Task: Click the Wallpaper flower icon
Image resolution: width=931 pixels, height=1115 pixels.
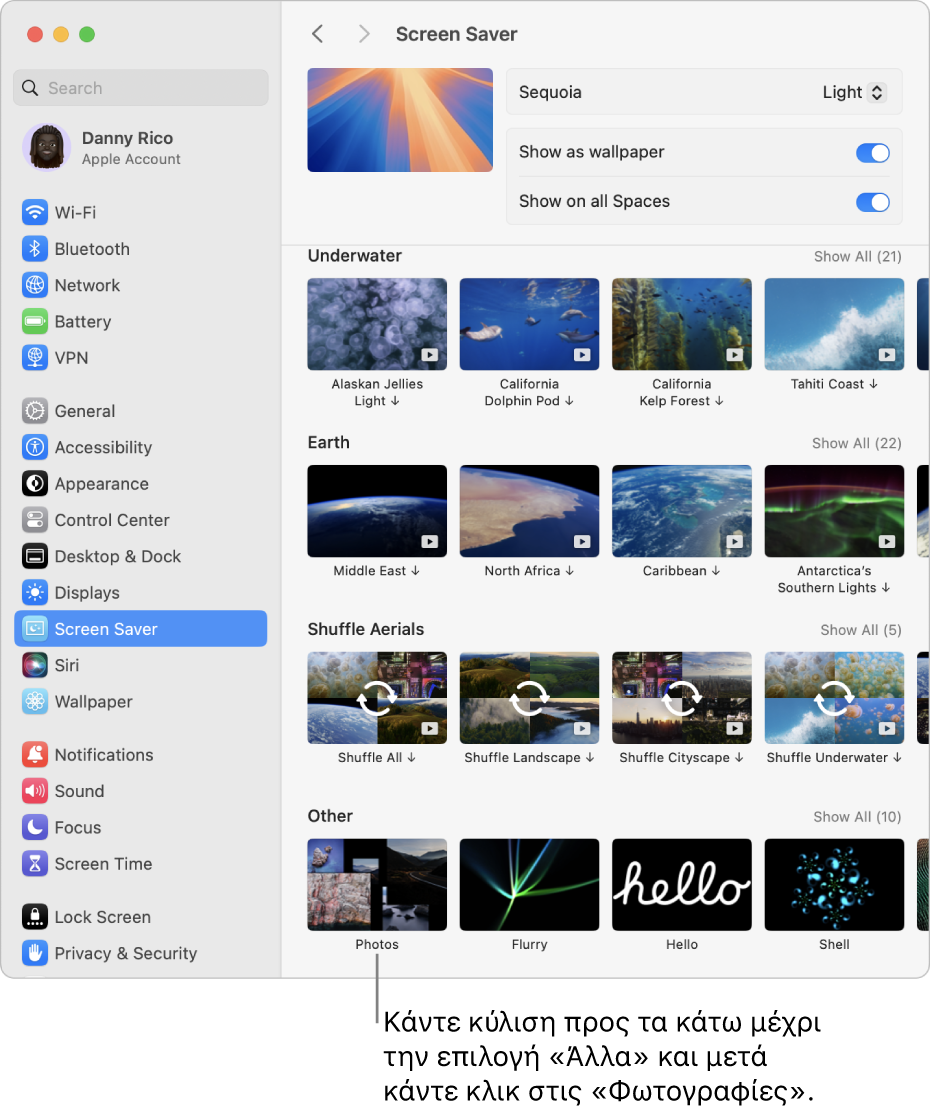Action: coord(35,700)
